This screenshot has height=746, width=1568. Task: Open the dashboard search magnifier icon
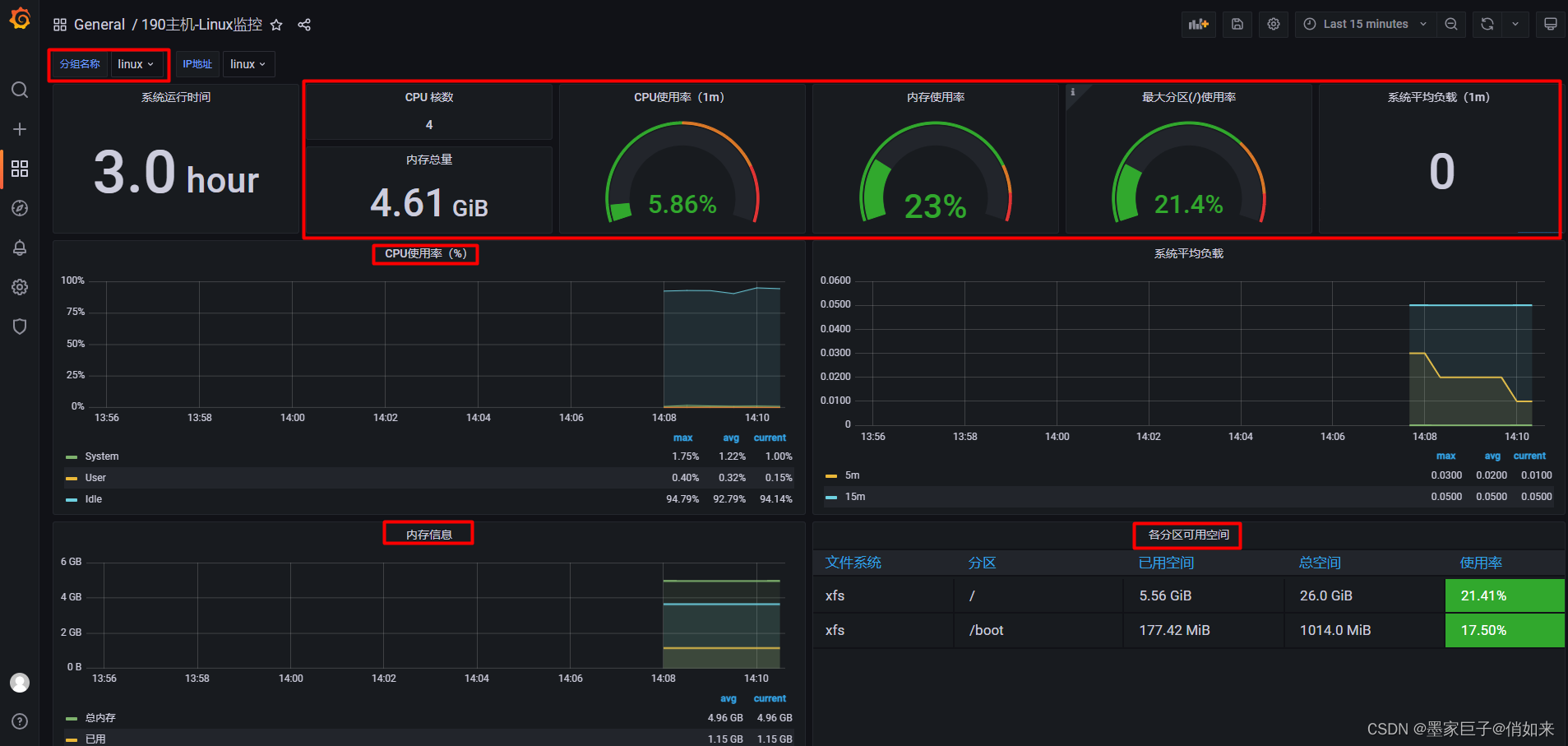click(20, 90)
